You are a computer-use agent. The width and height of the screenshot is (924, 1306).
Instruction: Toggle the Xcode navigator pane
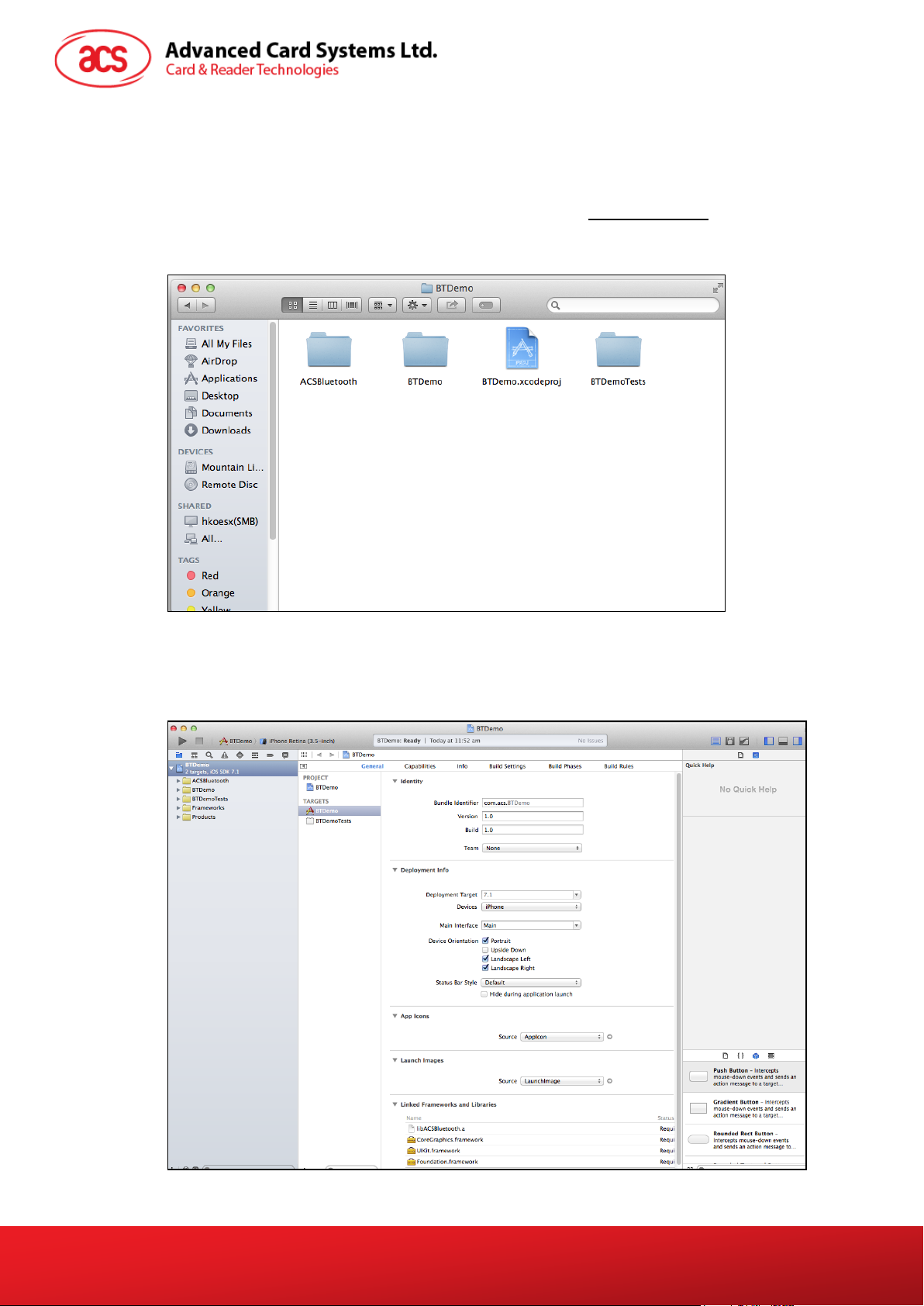tap(769, 741)
